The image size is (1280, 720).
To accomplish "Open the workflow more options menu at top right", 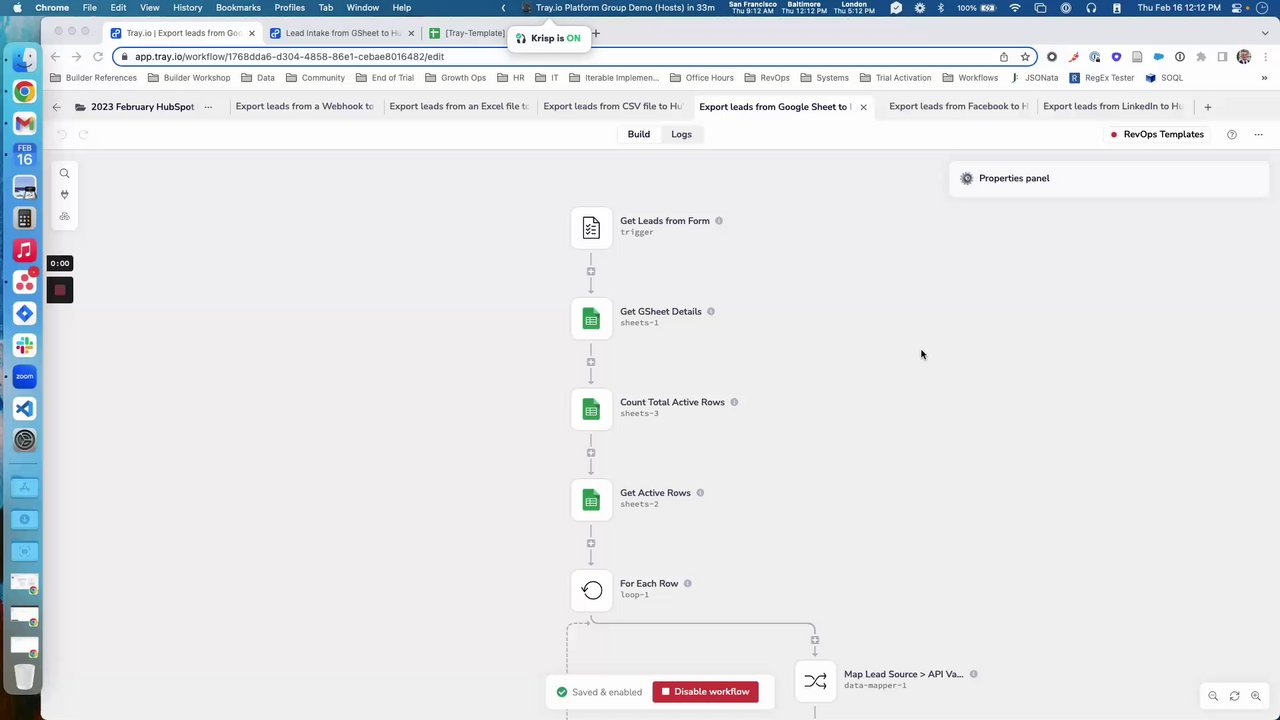I will (1258, 134).
